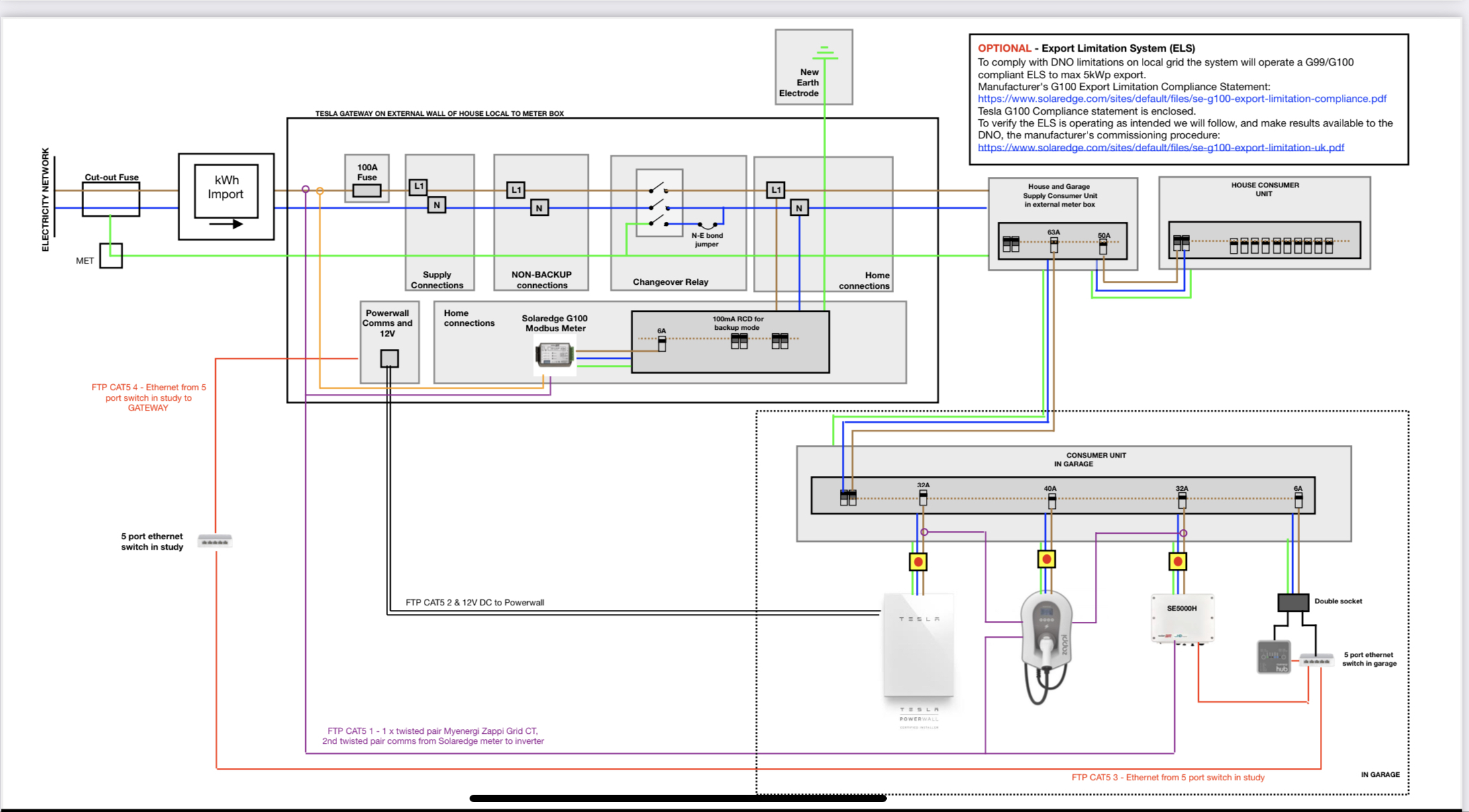The image size is (1469, 812).
Task: Click the main switch in the garage consumer unit
Action: click(x=848, y=497)
